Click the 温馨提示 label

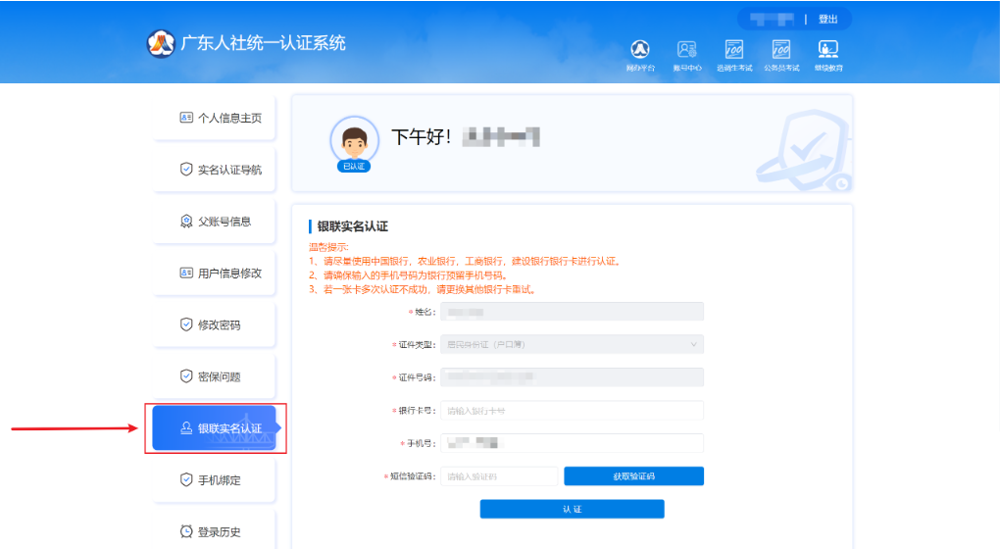coord(328,247)
